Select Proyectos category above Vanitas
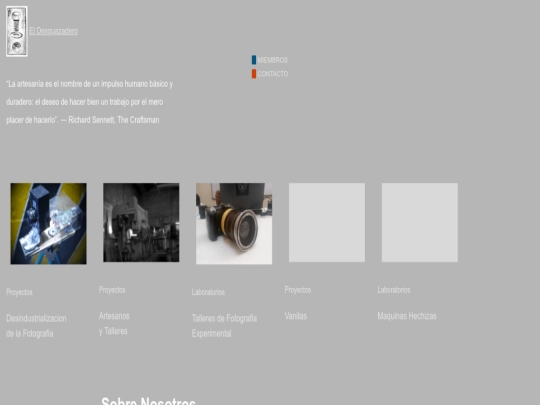The image size is (540, 405). 298,290
